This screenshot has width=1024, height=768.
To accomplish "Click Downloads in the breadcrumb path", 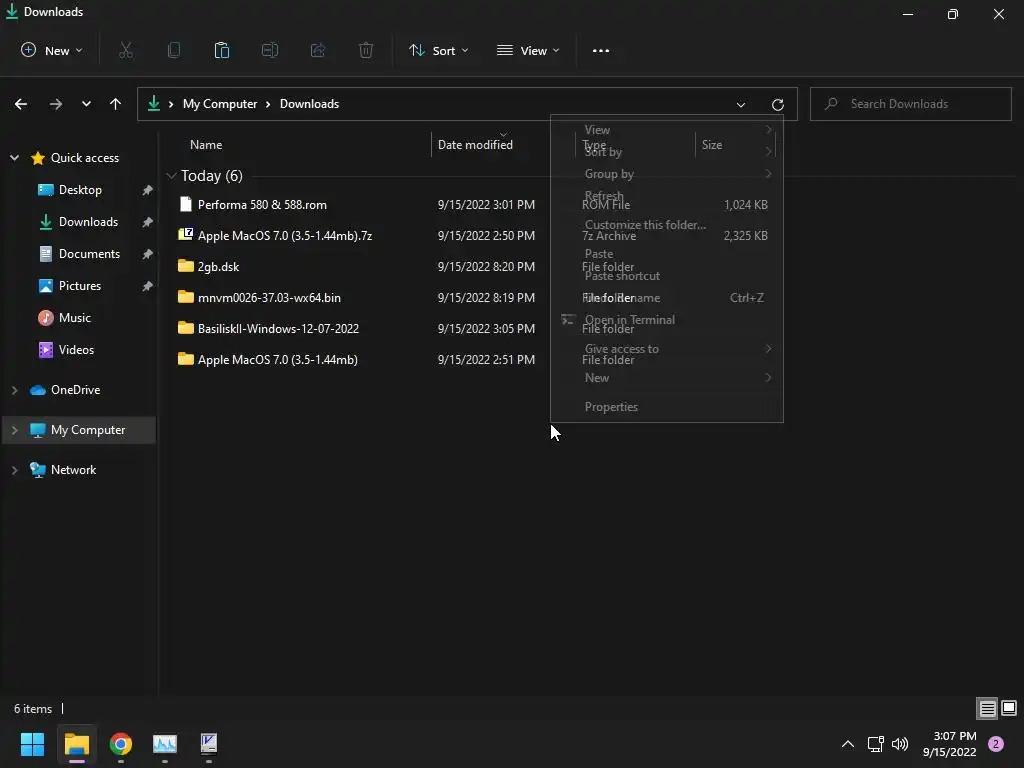I will (x=310, y=104).
